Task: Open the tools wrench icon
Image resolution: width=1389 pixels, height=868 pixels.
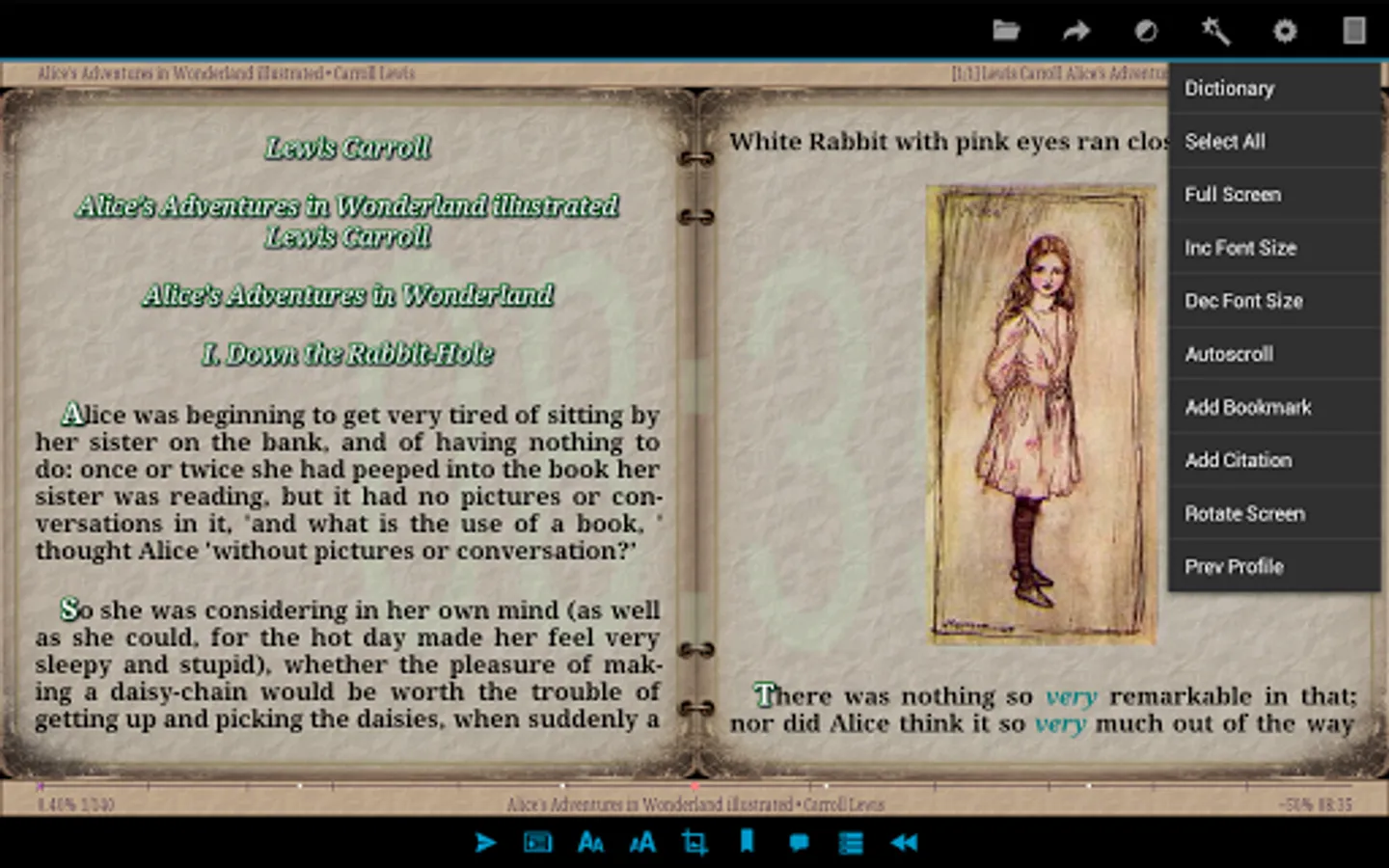Action: (1215, 31)
